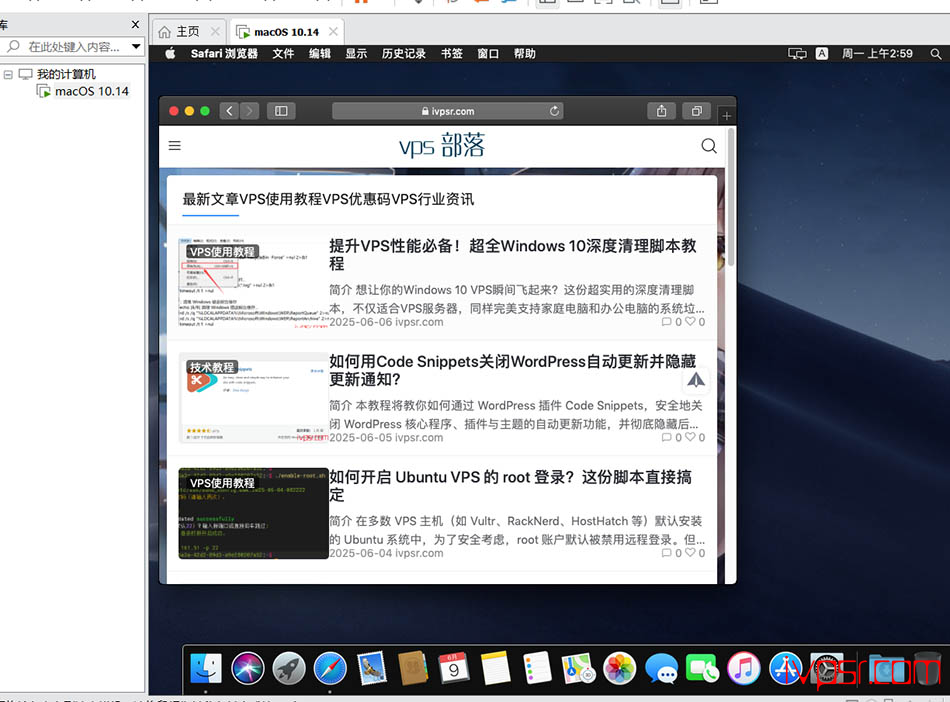Open a new Safari tab with plus
The image size is (950, 702).
tap(726, 116)
